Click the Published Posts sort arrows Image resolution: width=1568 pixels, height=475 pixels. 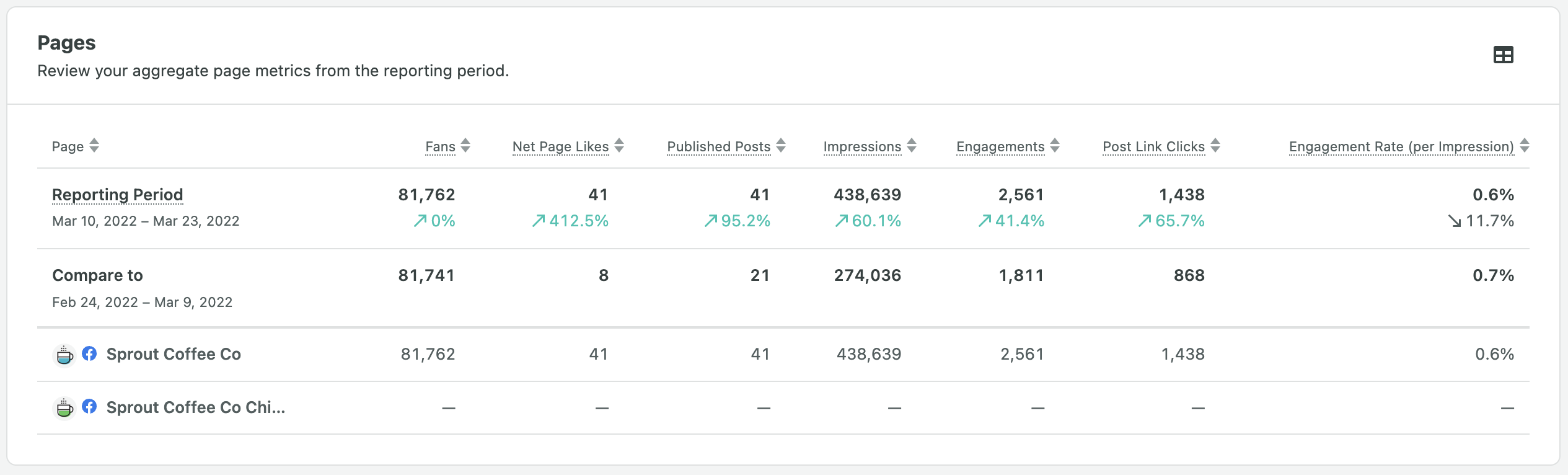[x=781, y=146]
